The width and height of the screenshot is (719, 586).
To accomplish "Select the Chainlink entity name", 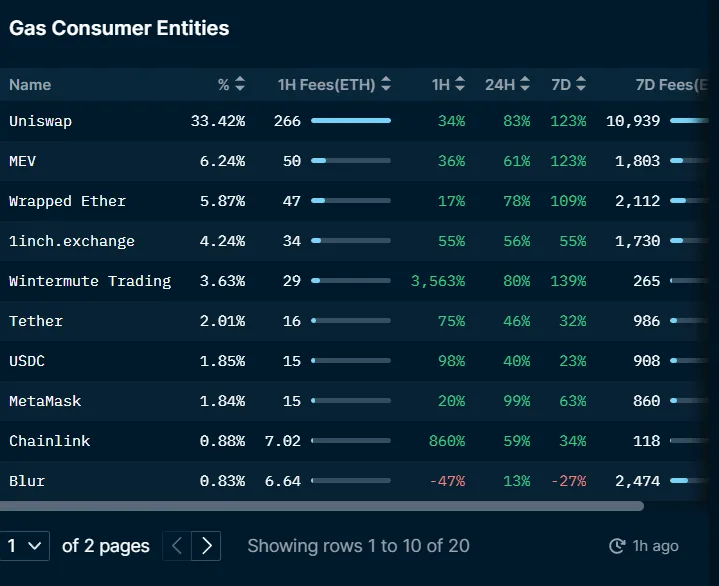I will click(50, 441).
